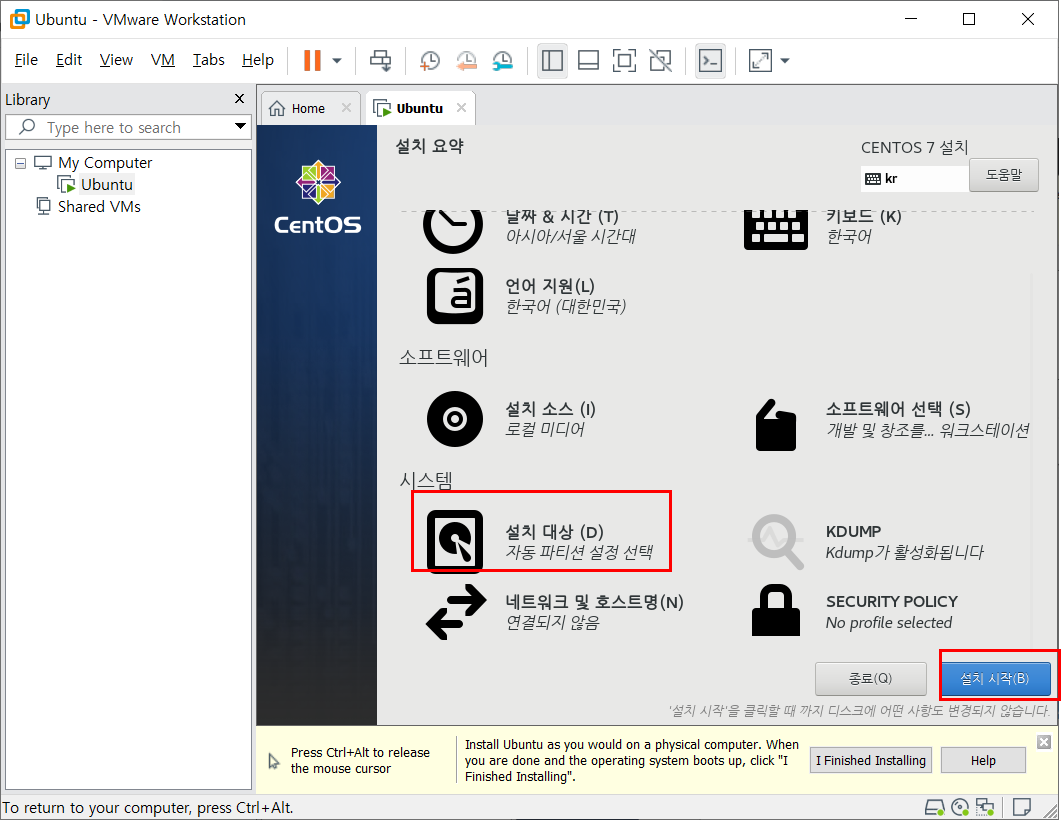
Task: Send Ctrl+Alt+Del to the VM
Action: (380, 60)
